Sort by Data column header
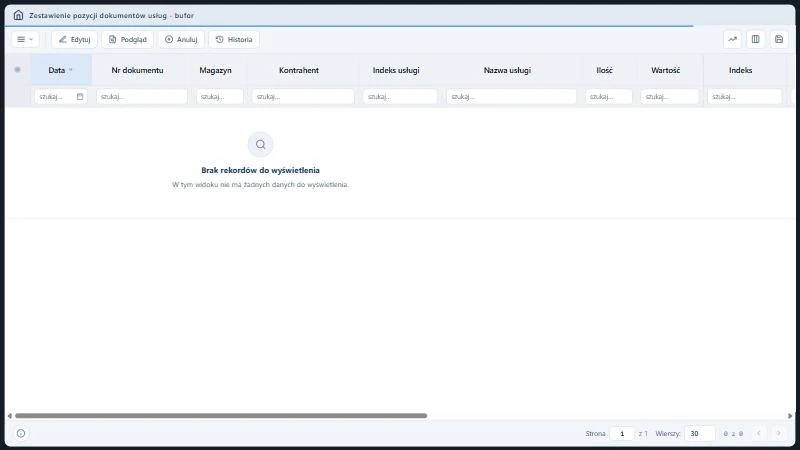 click(57, 70)
